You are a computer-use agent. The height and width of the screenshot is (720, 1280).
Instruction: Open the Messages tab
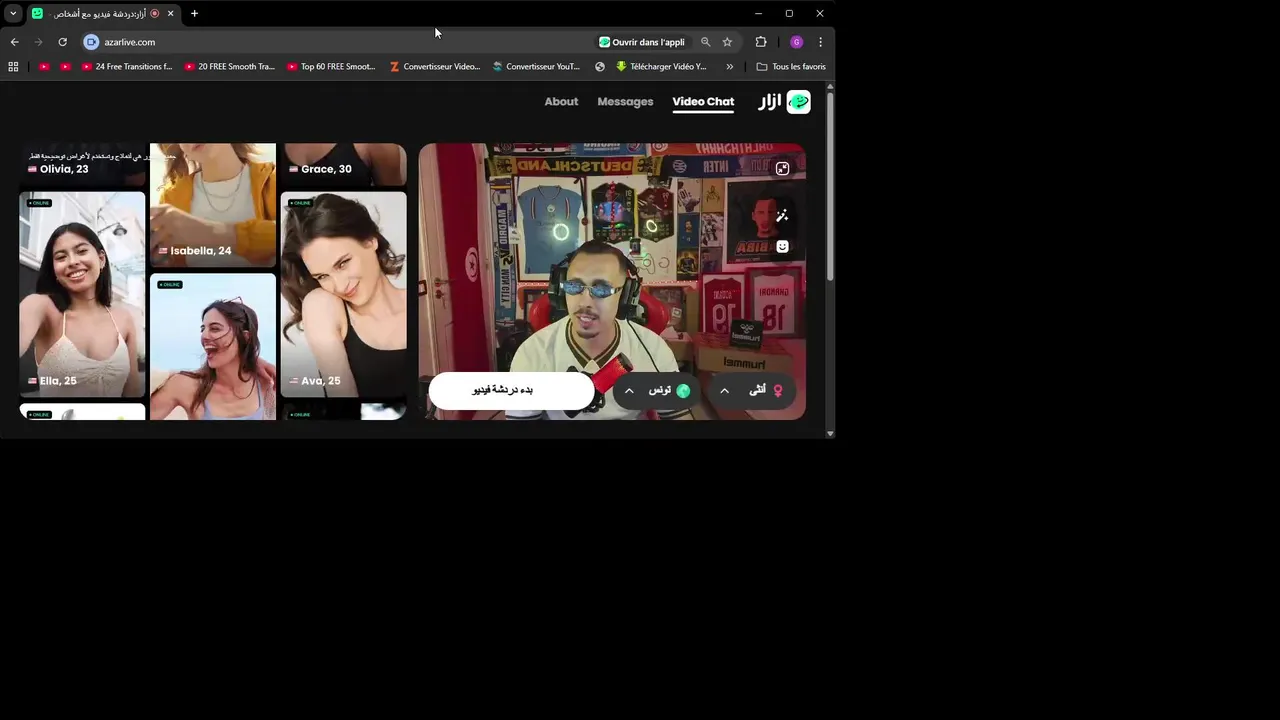click(x=625, y=102)
